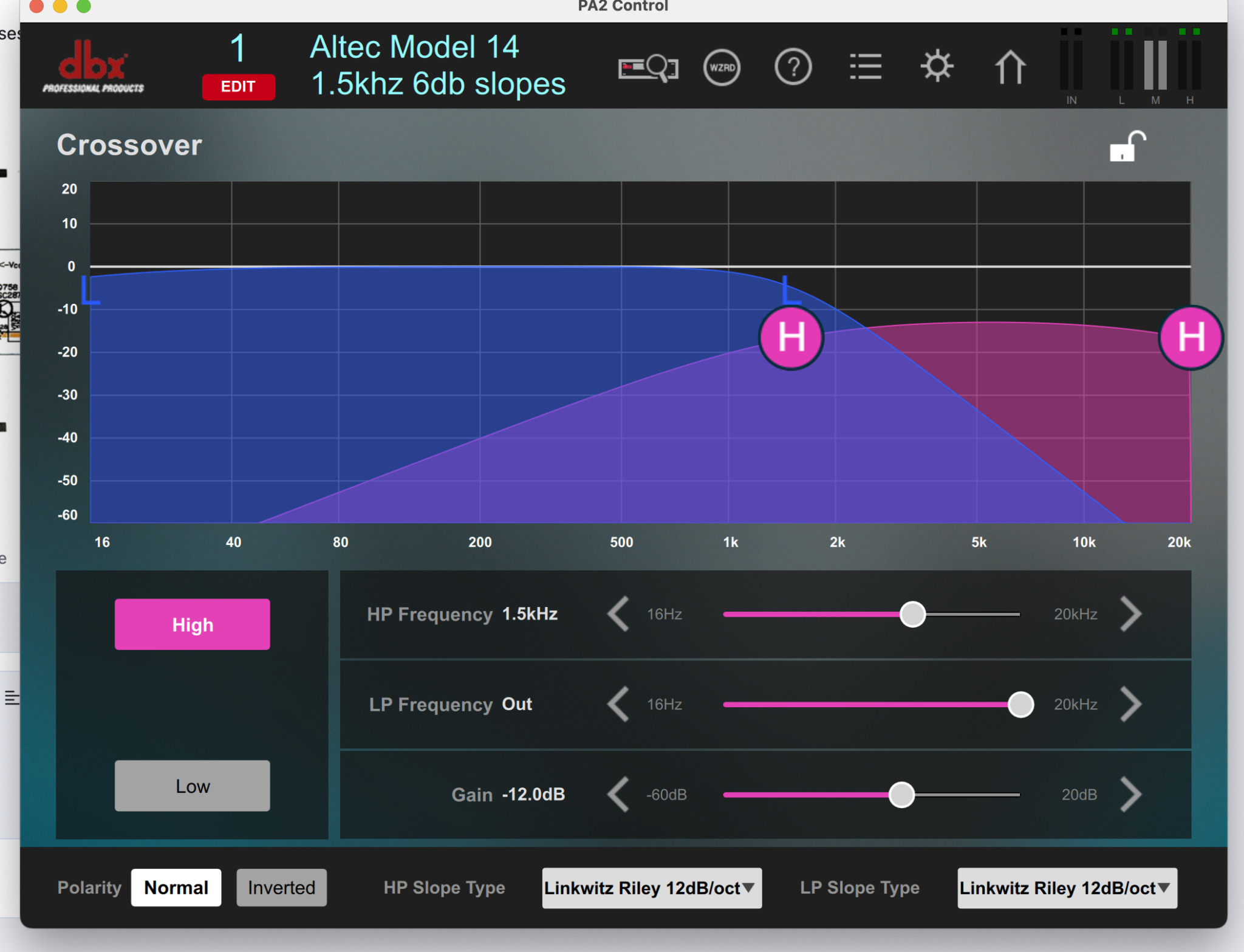Viewport: 1244px width, 952px height.
Task: Open the HP Slope Type dropdown
Action: (x=652, y=888)
